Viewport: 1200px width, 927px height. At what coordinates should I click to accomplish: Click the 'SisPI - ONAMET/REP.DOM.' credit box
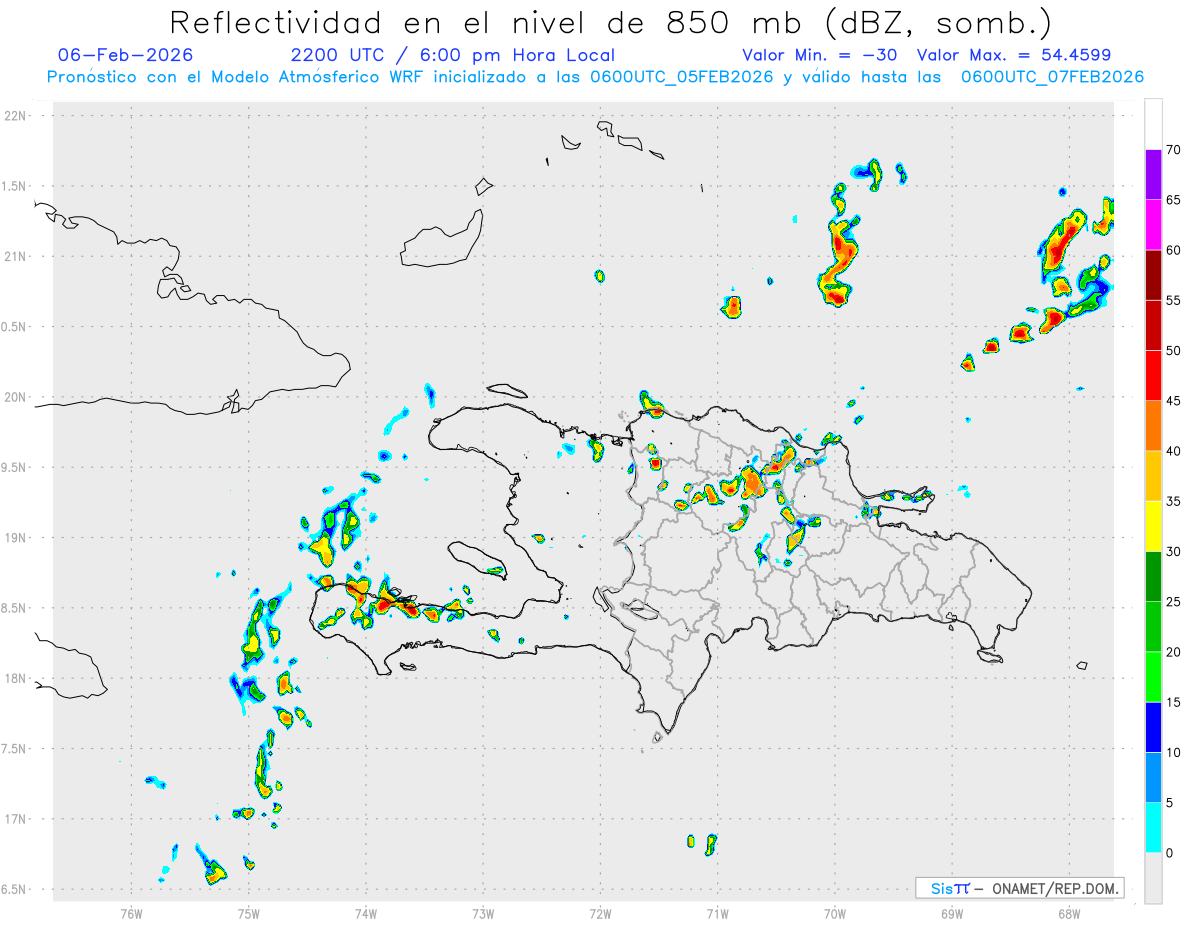click(1020, 888)
